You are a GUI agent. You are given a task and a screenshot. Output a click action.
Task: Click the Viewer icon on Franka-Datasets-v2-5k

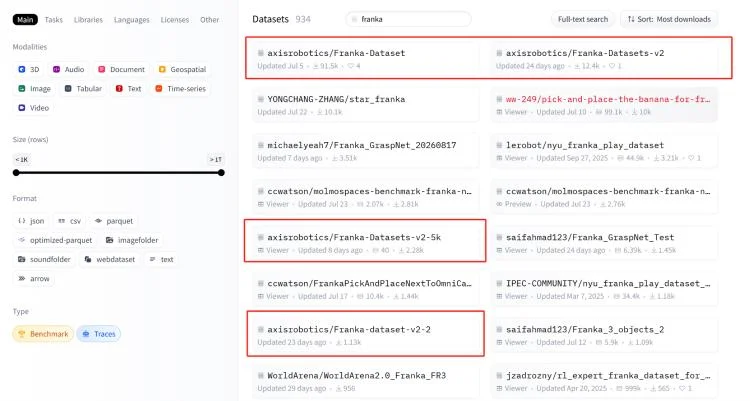point(261,250)
